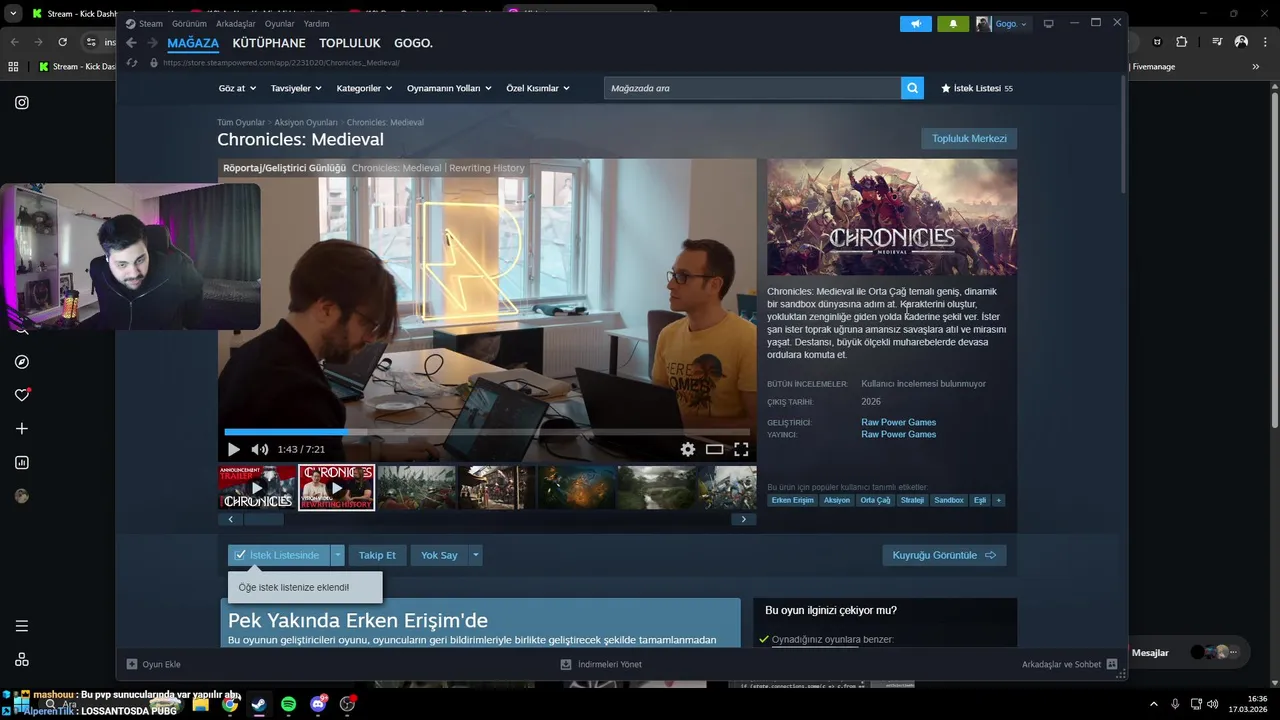The image size is (1280, 720).
Task: Switch to the KÜTÜPHANE tab
Action: click(269, 43)
